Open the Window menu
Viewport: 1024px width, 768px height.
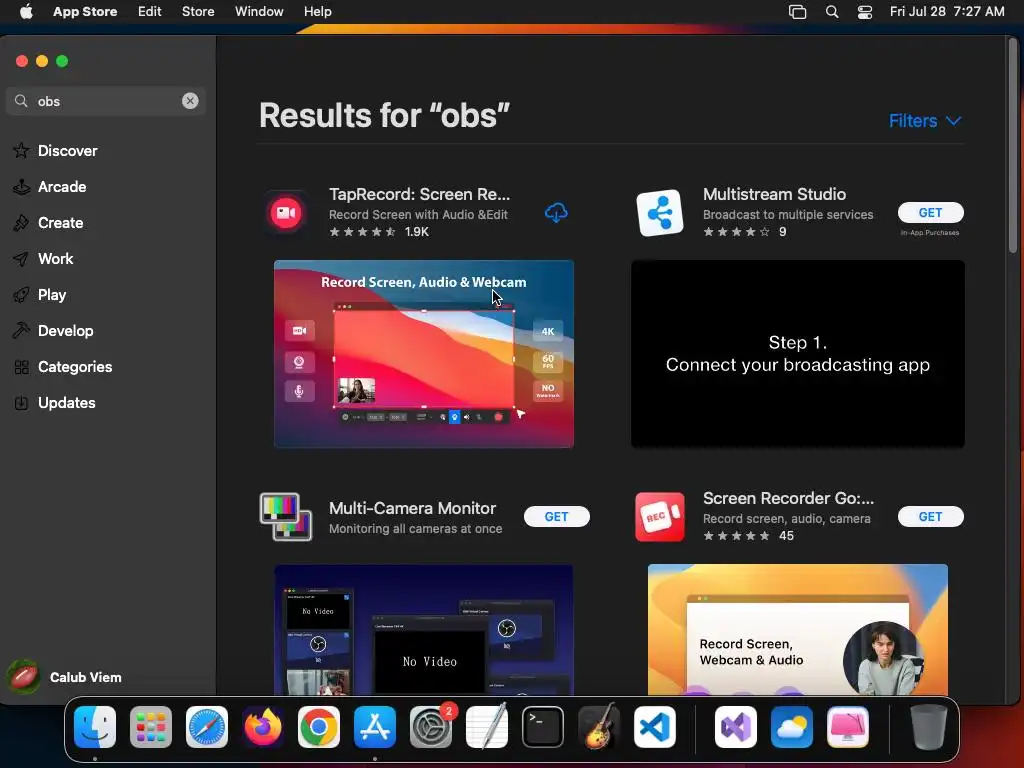coord(259,11)
